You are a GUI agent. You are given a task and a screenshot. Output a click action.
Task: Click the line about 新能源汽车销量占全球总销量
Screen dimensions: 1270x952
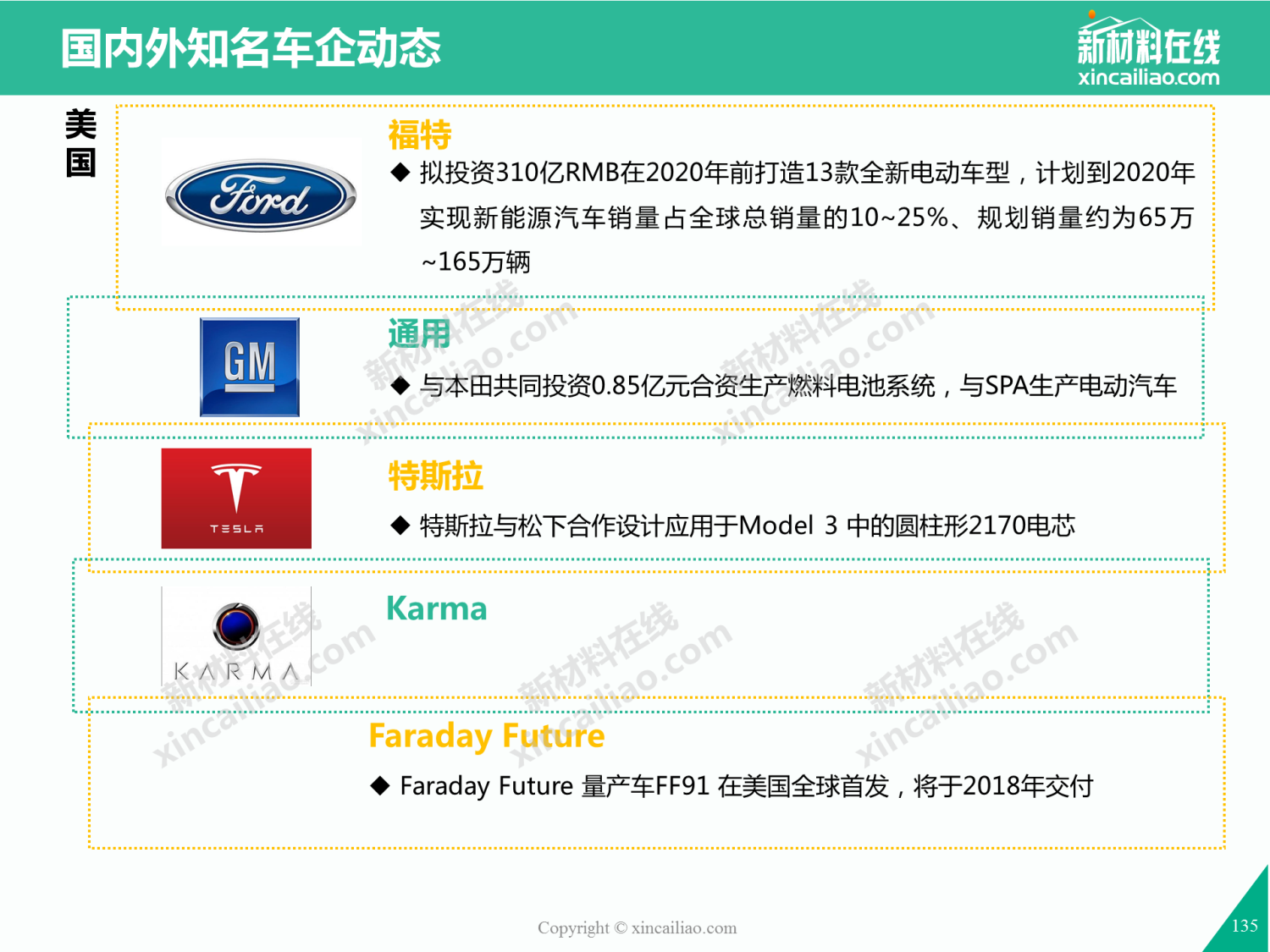[807, 217]
